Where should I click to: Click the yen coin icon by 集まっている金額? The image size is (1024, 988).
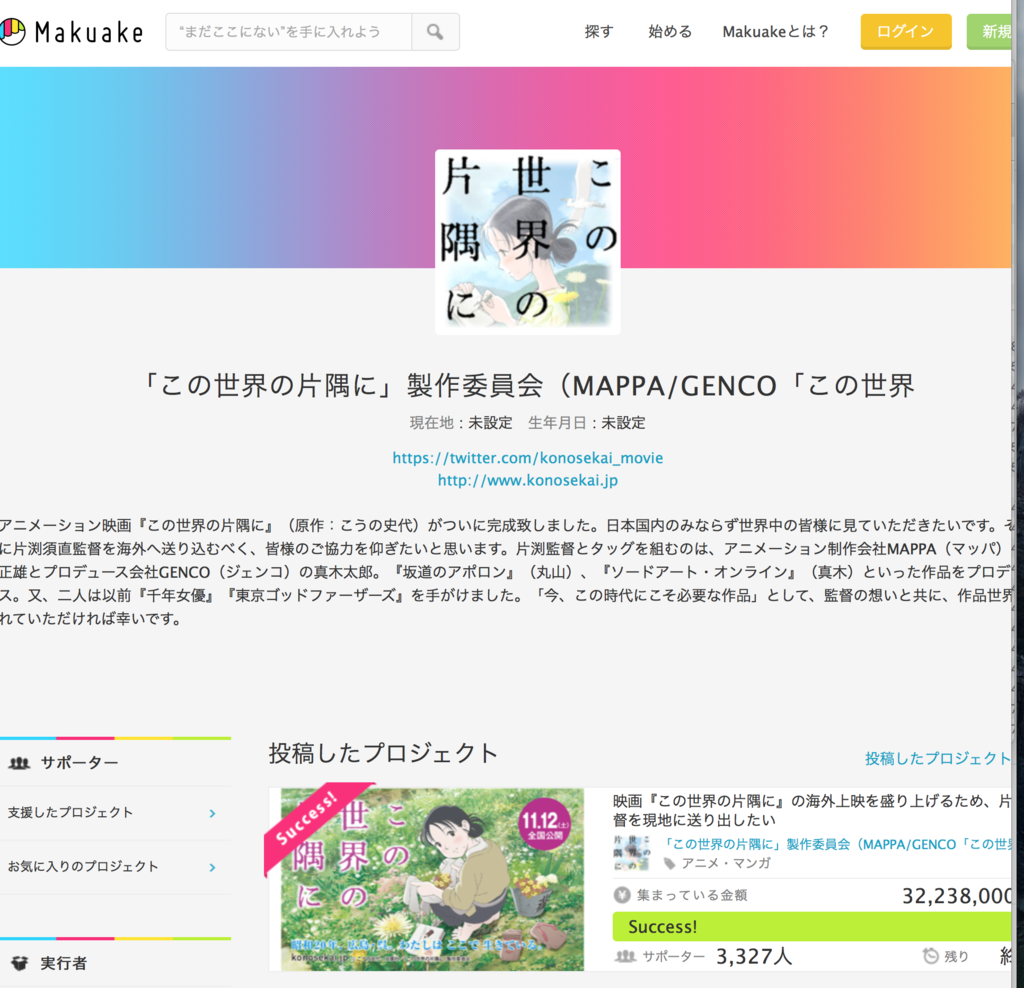tap(622, 895)
